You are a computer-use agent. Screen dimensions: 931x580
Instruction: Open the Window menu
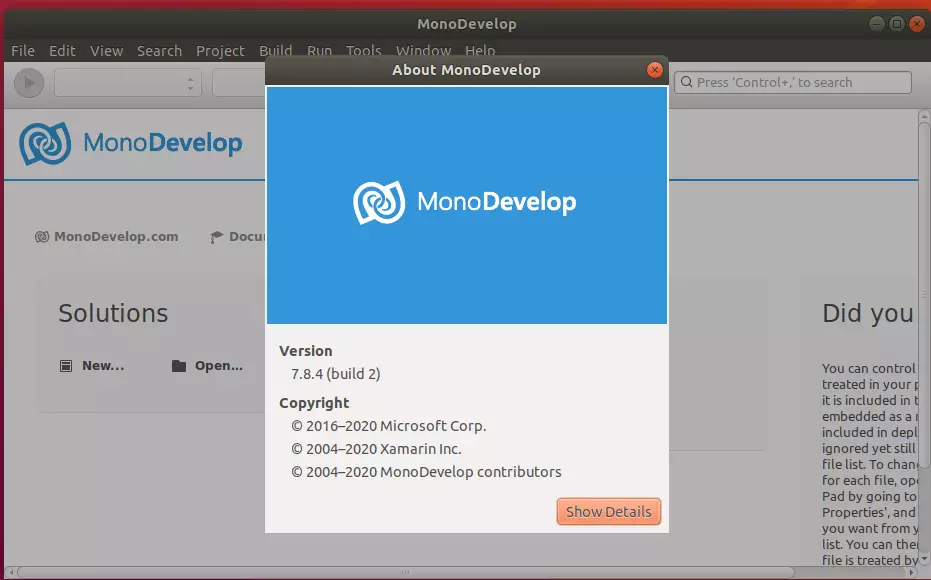423,50
